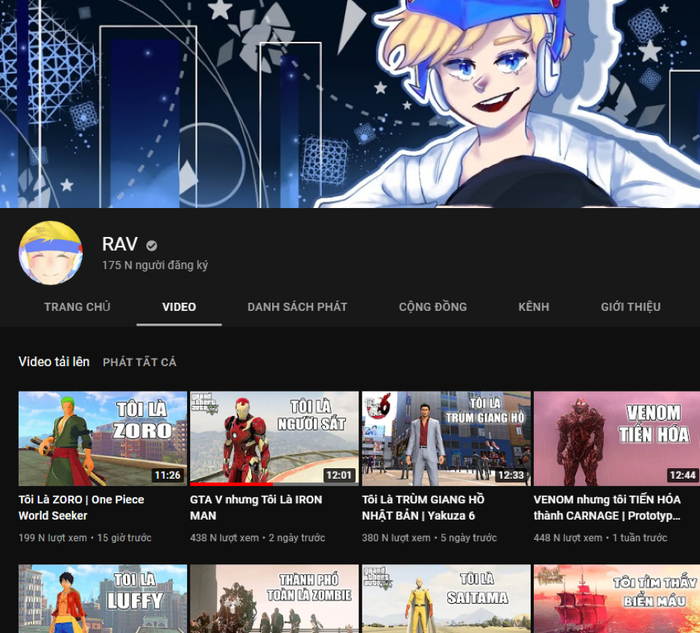700x633 pixels.
Task: Open the Tôi Là ZORO video thumbnail
Action: 103,438
